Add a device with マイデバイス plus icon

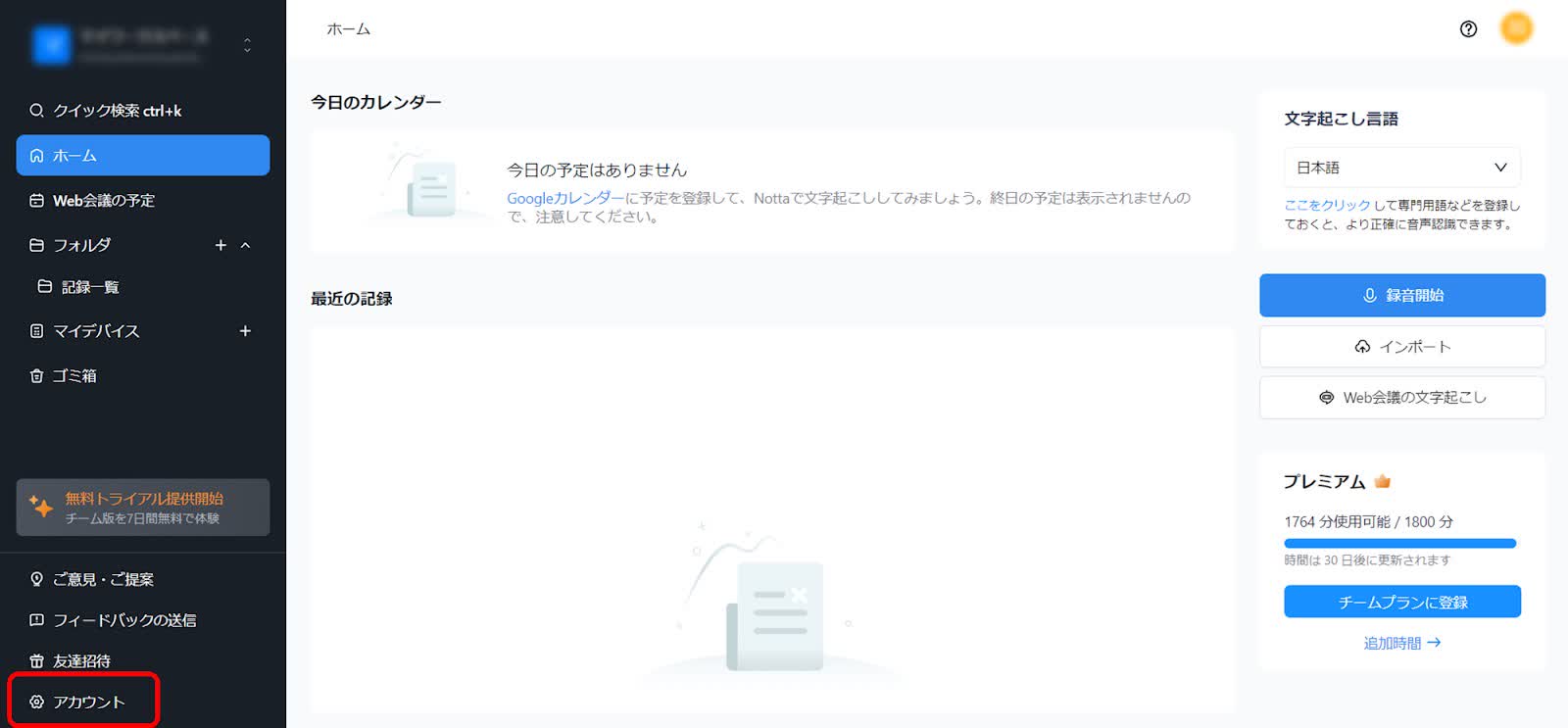pos(245,331)
